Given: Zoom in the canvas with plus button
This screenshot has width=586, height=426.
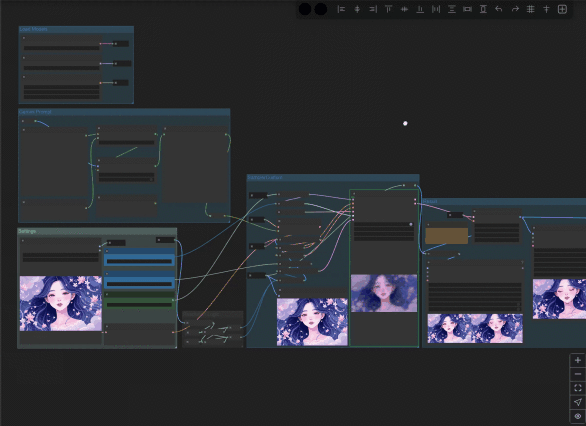Looking at the screenshot, I should pyautogui.click(x=578, y=360).
